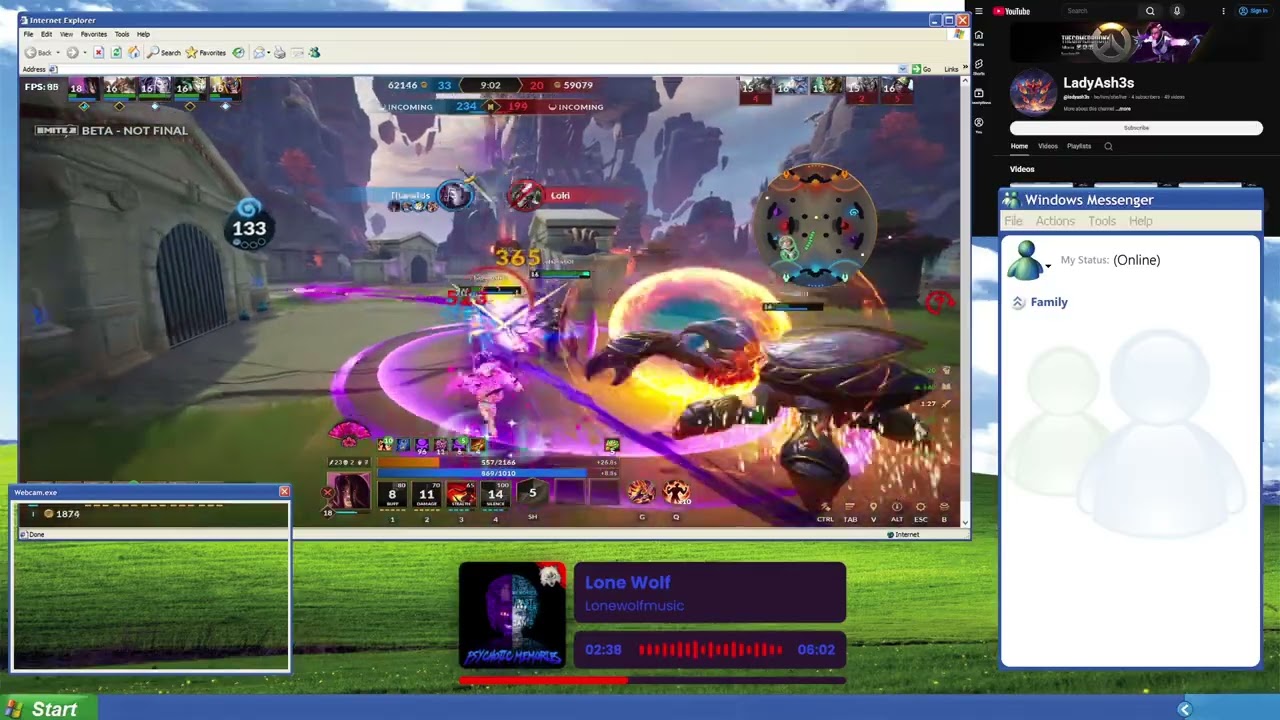The width and height of the screenshot is (1280, 720).
Task: Open the Tools menu in Internet Explorer
Action: pyautogui.click(x=122, y=34)
